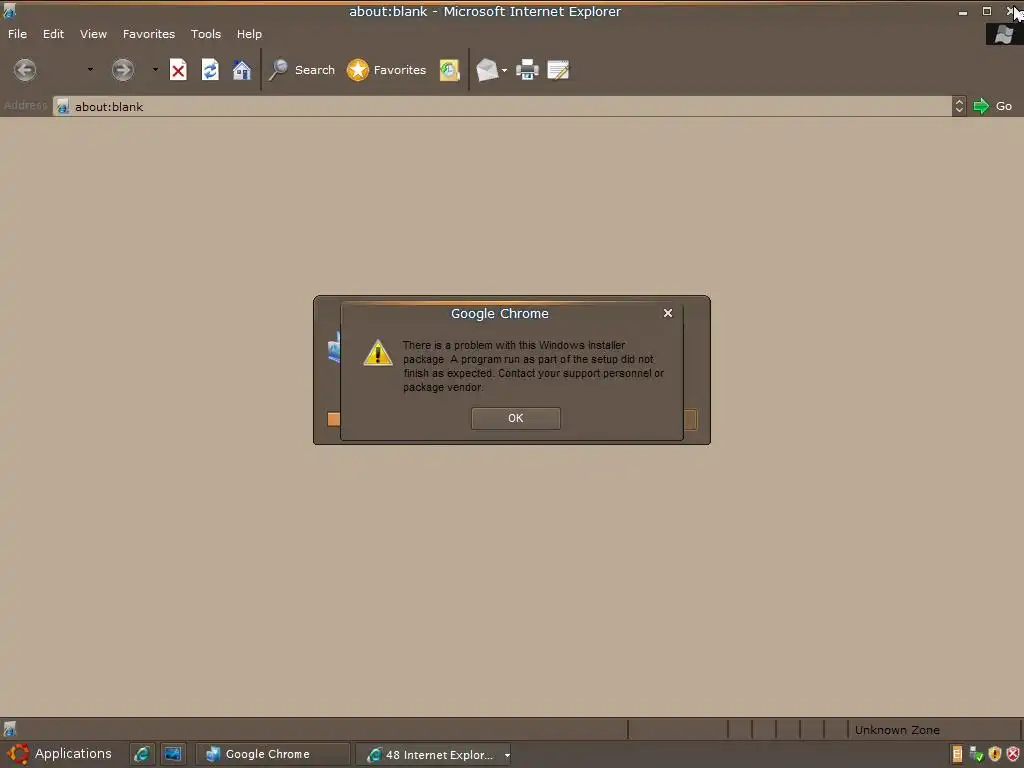Click the Edit page notepad icon
Viewport: 1024px width, 768px height.
coord(558,70)
